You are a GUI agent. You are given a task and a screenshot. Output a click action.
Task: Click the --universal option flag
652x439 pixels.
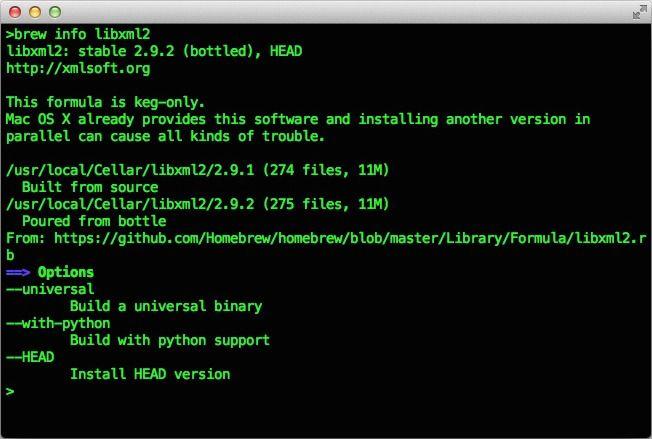(x=50, y=289)
